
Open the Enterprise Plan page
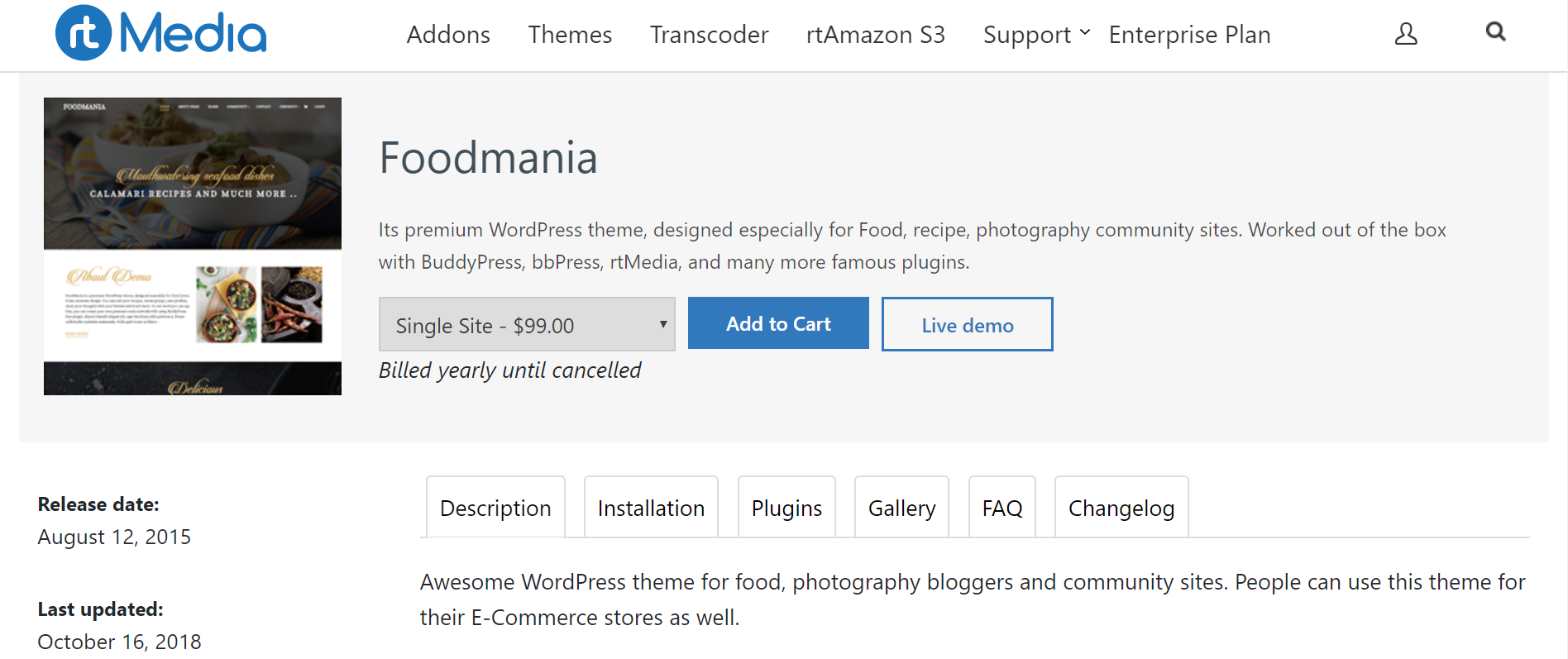(1188, 35)
